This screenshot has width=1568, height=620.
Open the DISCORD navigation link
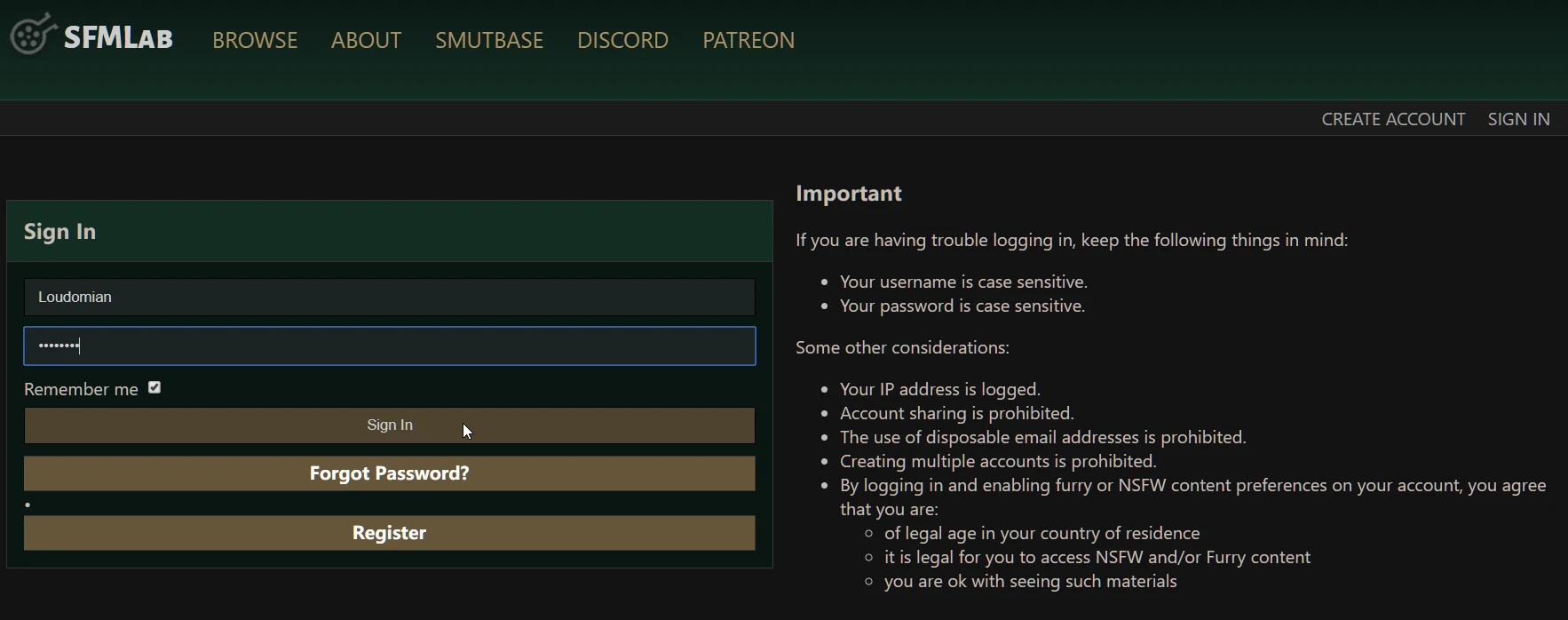point(622,40)
